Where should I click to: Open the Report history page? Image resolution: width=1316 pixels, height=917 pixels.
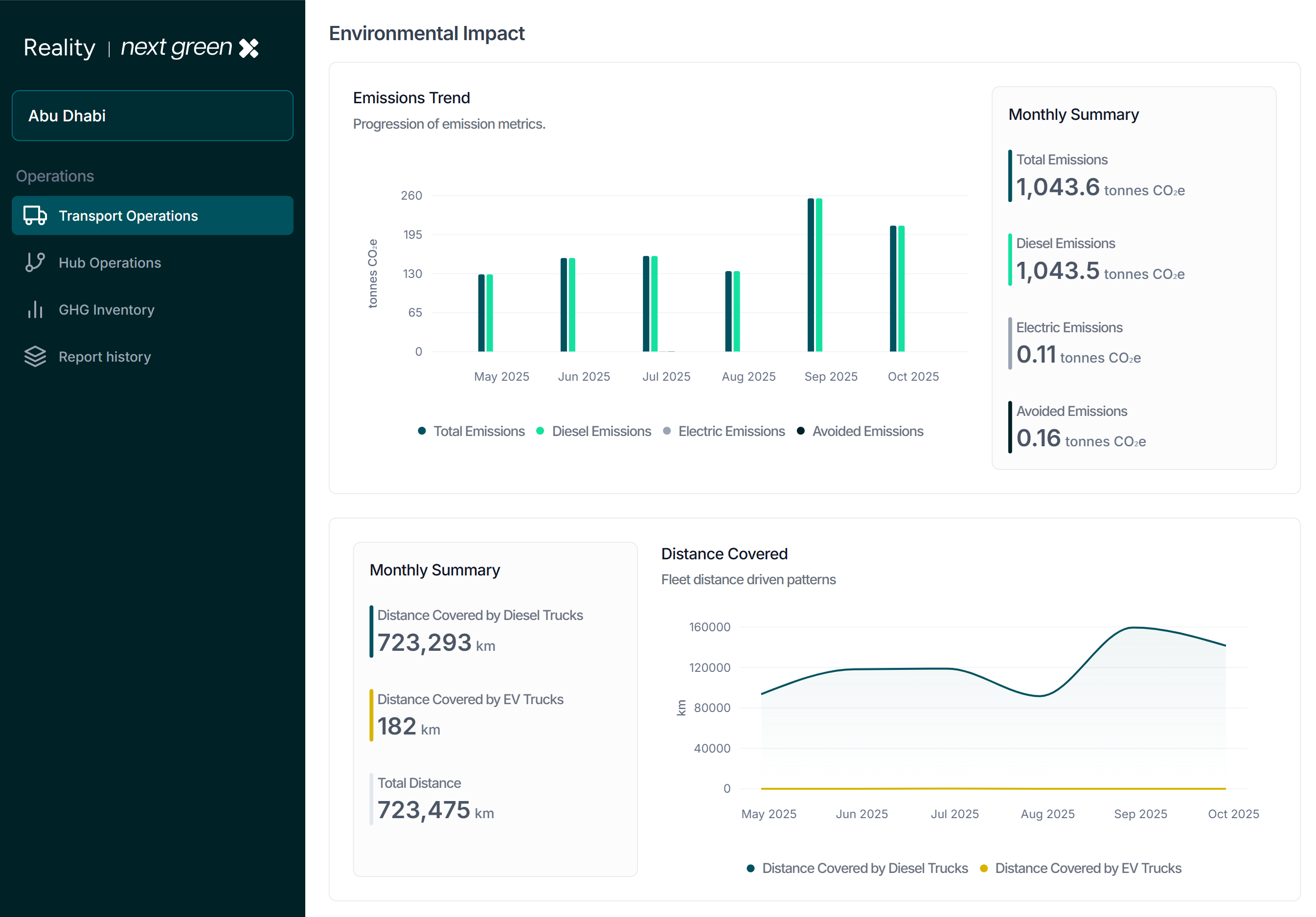105,357
